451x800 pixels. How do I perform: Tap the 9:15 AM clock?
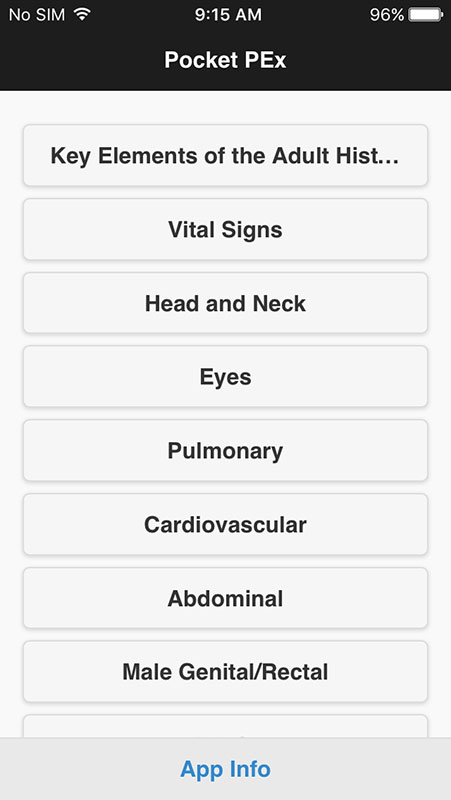coord(228,15)
